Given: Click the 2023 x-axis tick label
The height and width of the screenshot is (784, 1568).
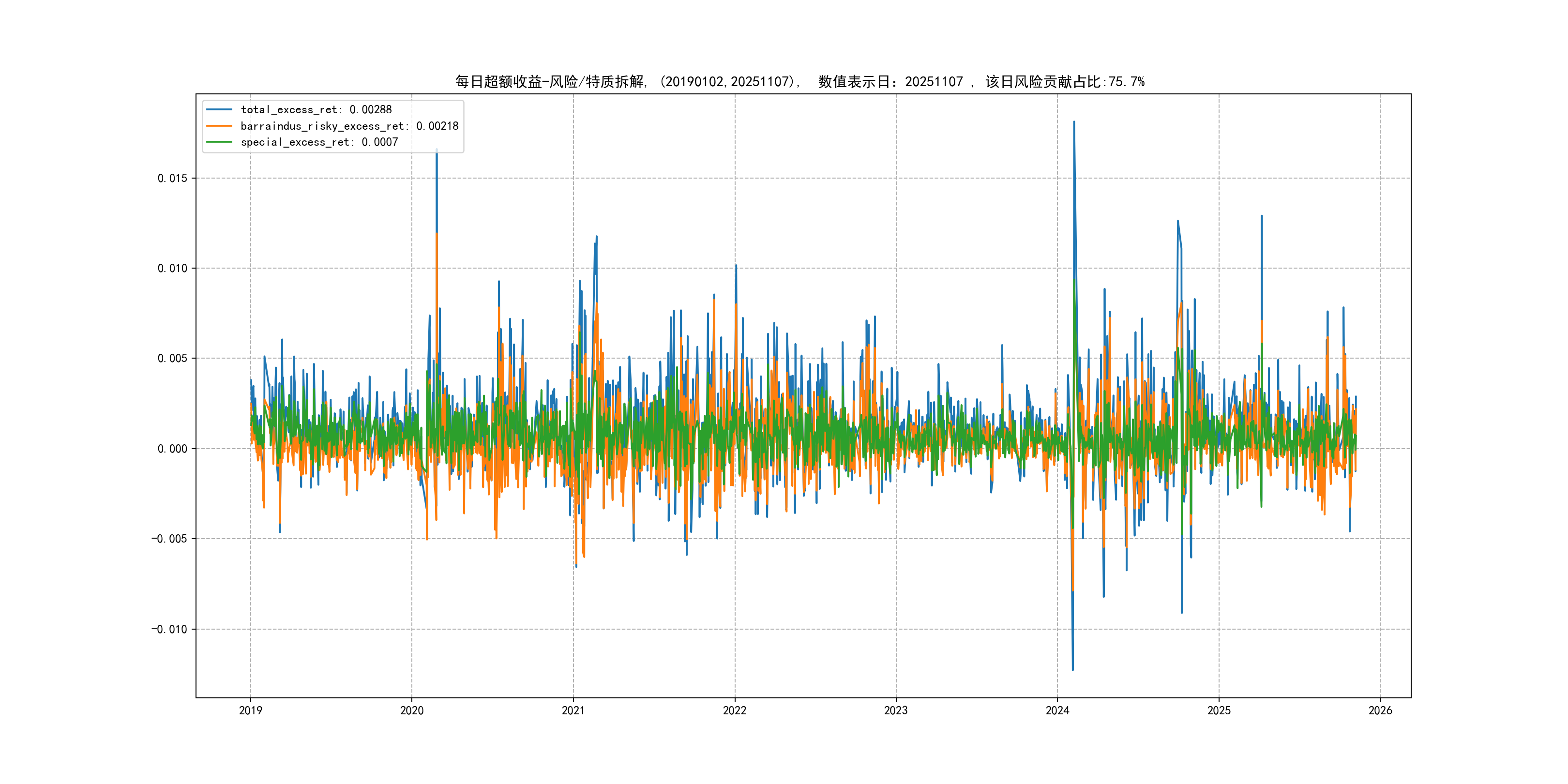Looking at the screenshot, I should click(x=895, y=710).
